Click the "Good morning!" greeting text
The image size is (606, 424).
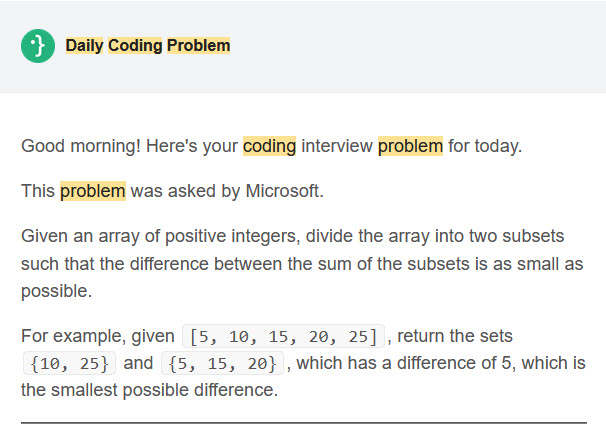[81, 146]
